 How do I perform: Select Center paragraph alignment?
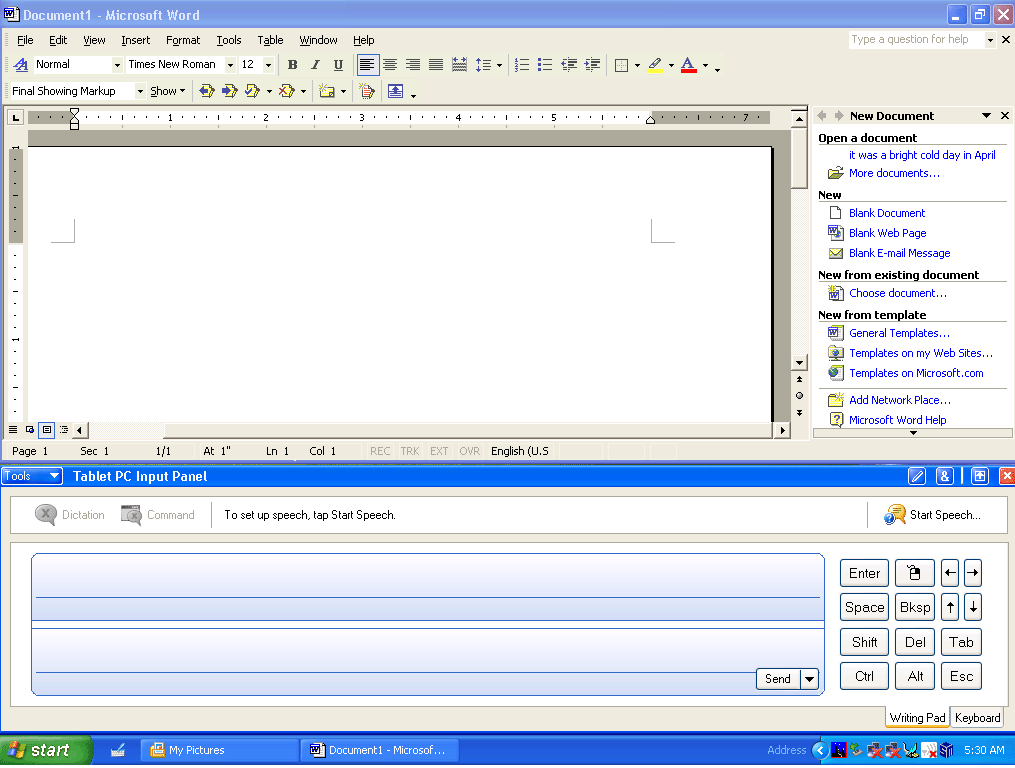coord(390,65)
